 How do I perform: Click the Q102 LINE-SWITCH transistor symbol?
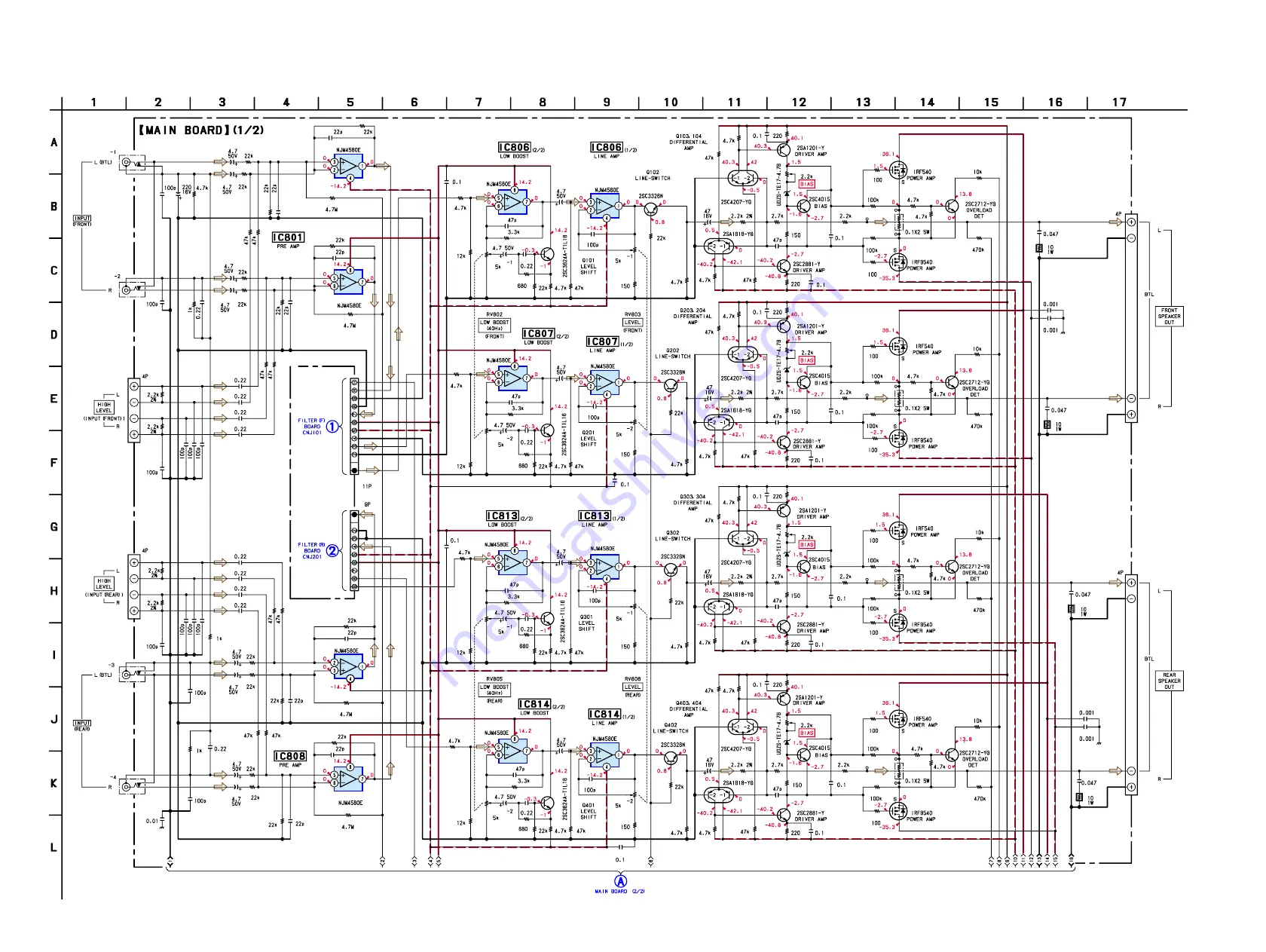point(650,210)
